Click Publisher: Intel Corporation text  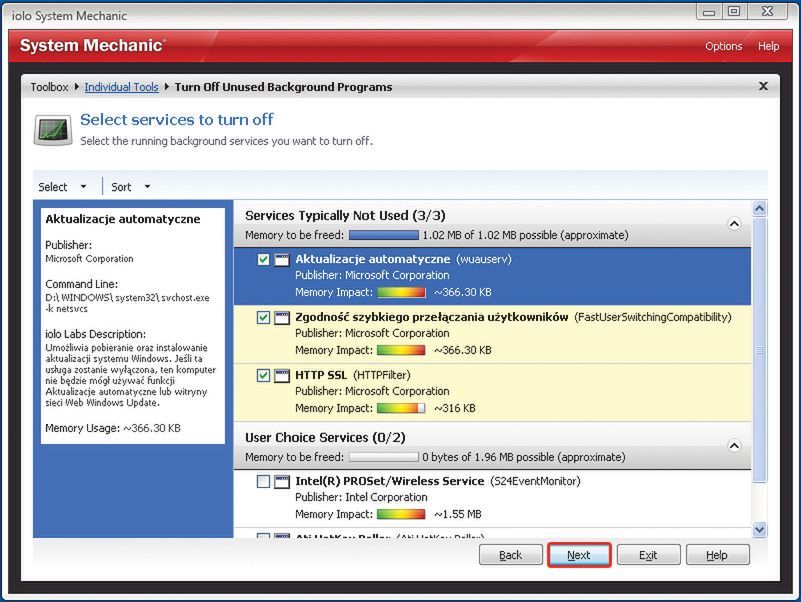[361, 497]
